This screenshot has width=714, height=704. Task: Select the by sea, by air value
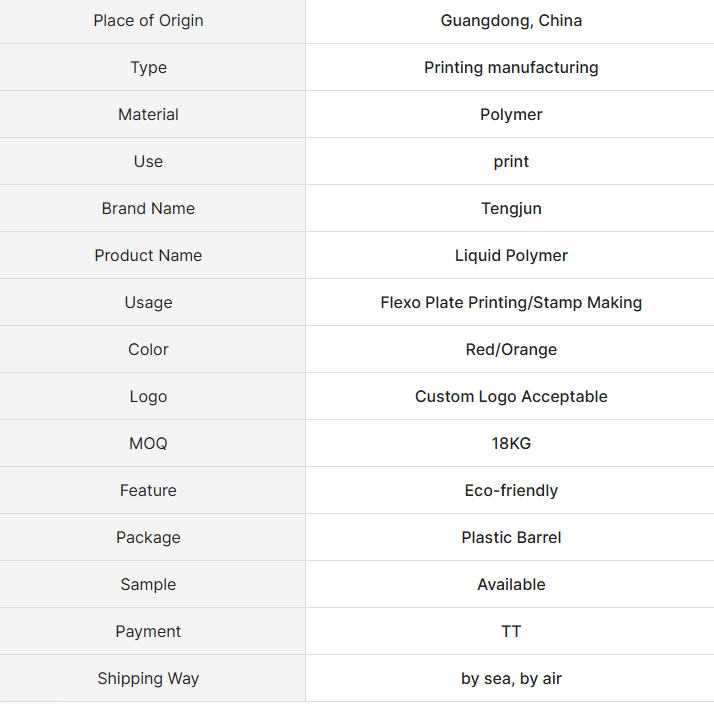click(x=511, y=679)
